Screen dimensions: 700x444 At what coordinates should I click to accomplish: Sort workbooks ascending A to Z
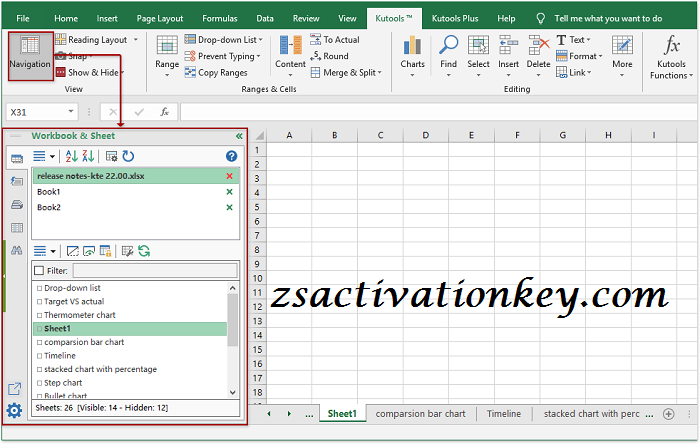pyautogui.click(x=71, y=156)
